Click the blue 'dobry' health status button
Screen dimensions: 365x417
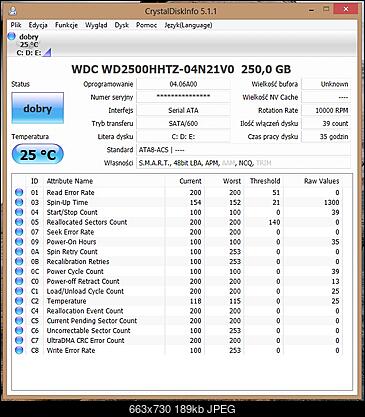click(x=38, y=108)
